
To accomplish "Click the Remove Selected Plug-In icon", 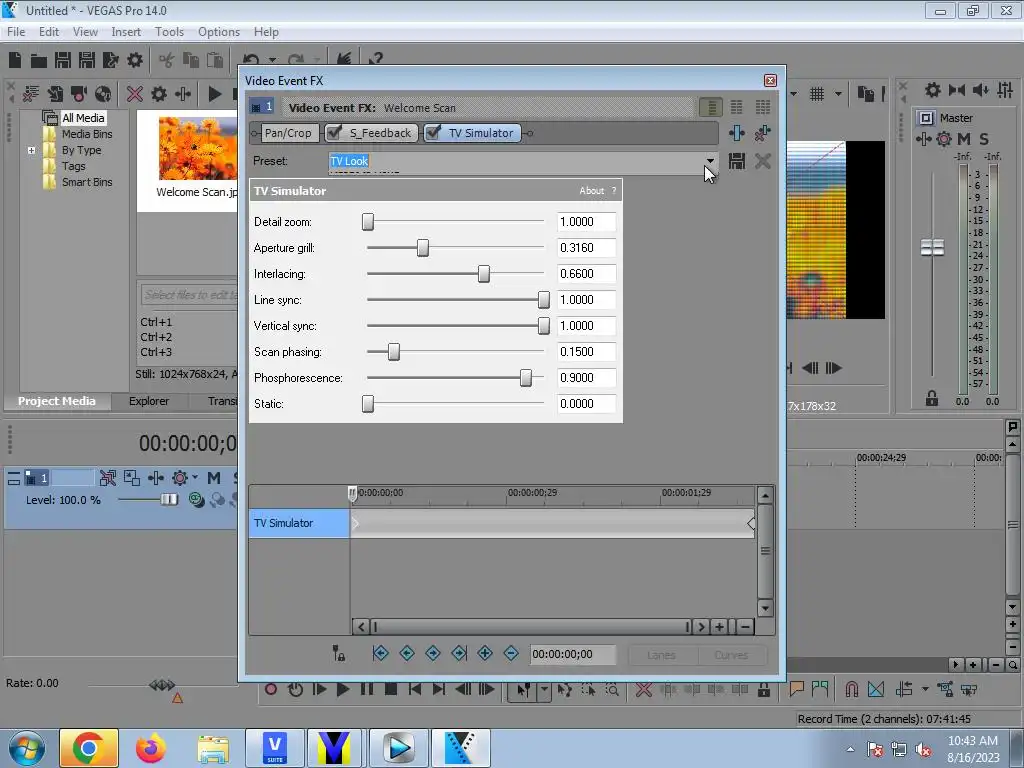I will 762,133.
